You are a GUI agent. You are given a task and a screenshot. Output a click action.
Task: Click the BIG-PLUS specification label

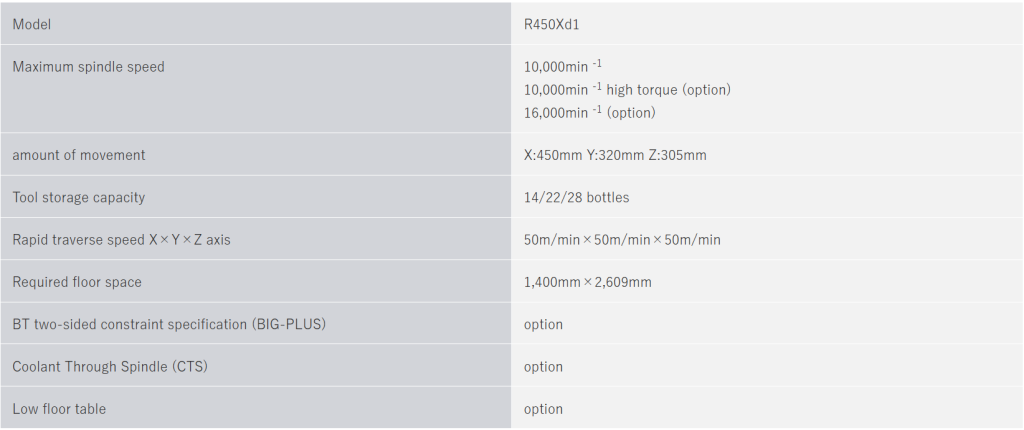tap(169, 325)
